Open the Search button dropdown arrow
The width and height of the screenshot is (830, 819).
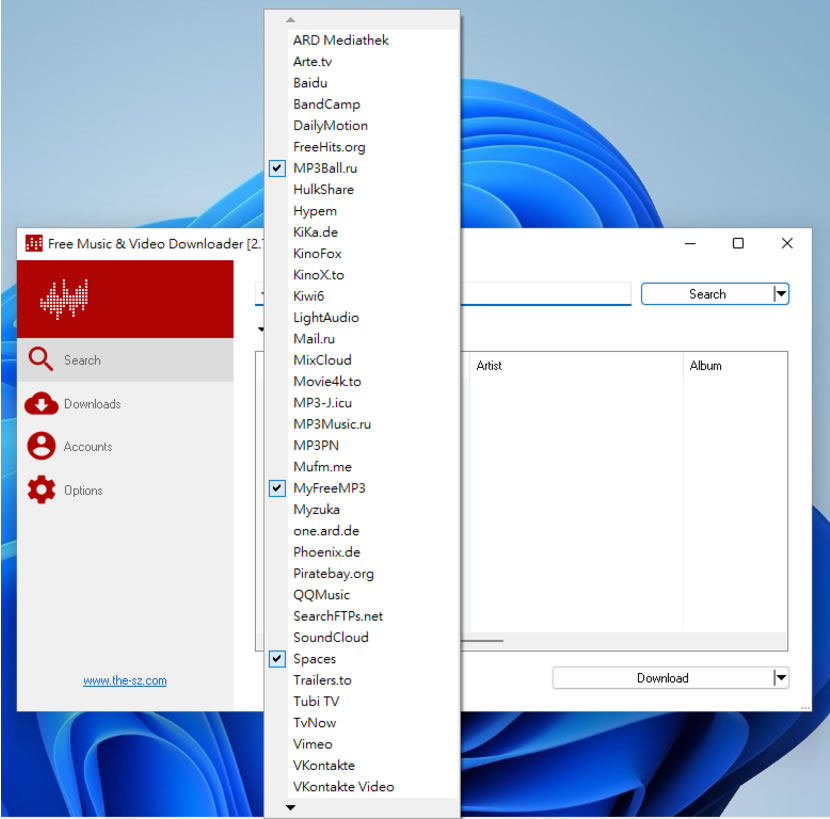(781, 294)
